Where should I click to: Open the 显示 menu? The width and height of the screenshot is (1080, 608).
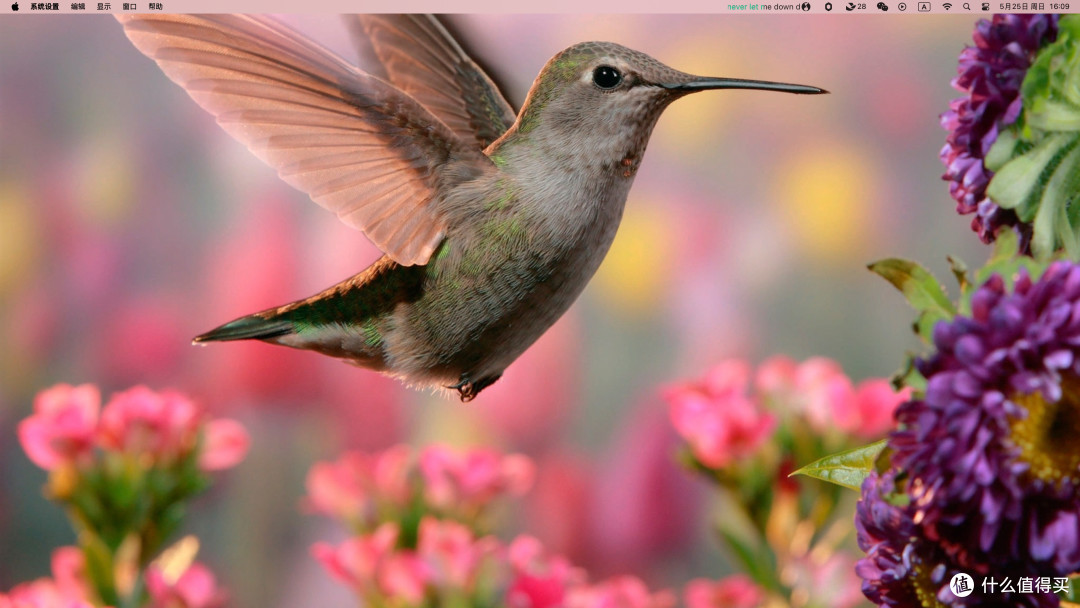tap(104, 6)
